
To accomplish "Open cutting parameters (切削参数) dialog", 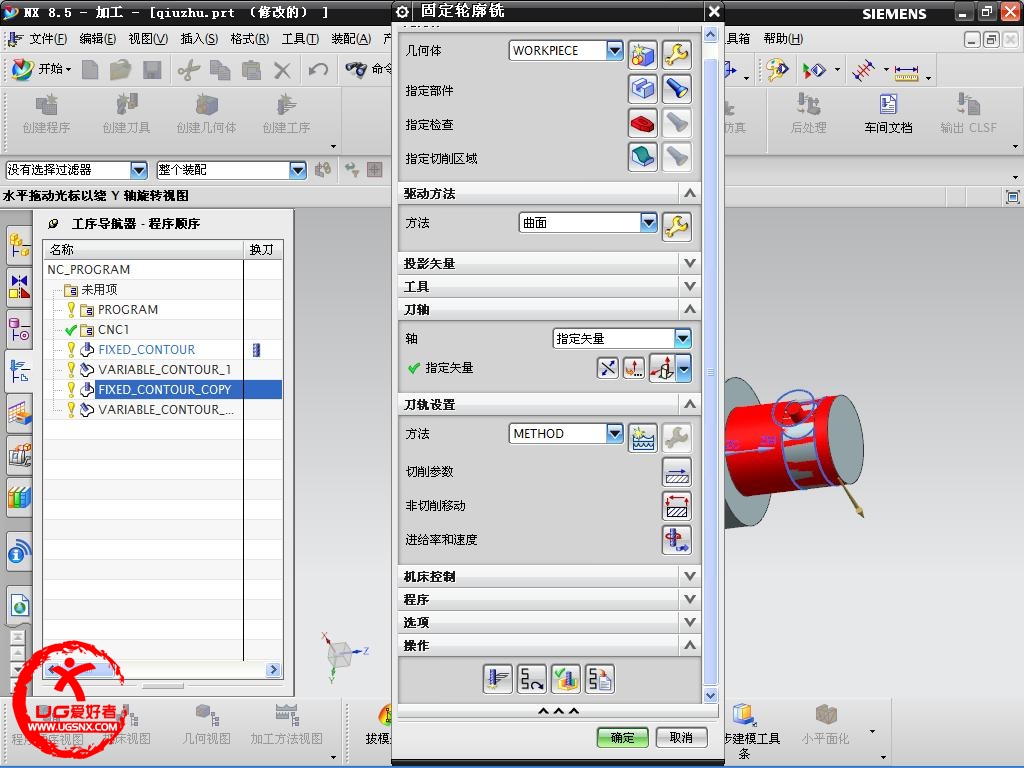I will click(677, 472).
